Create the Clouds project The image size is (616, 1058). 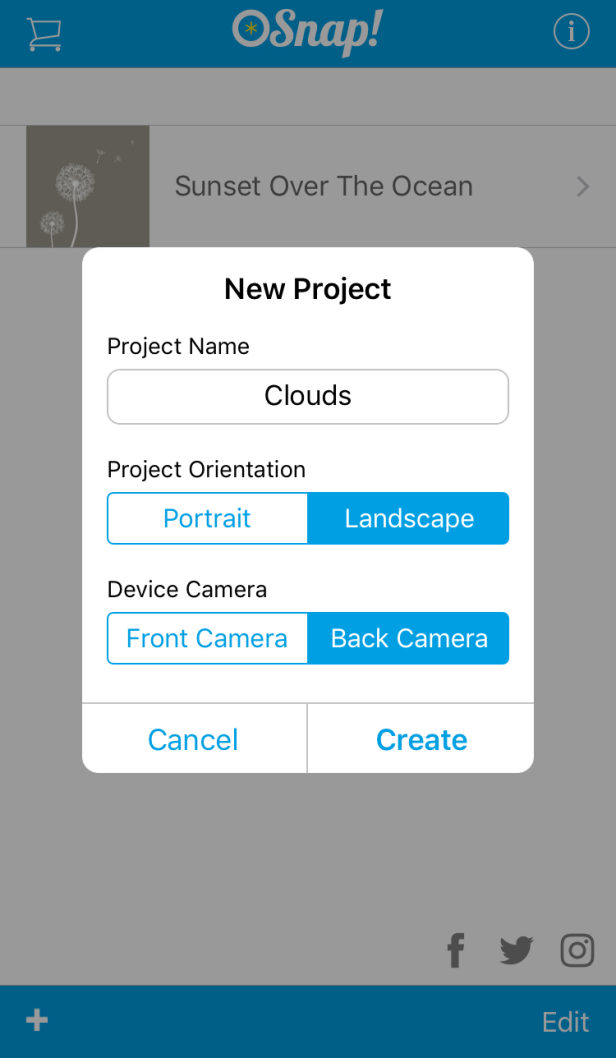421,739
